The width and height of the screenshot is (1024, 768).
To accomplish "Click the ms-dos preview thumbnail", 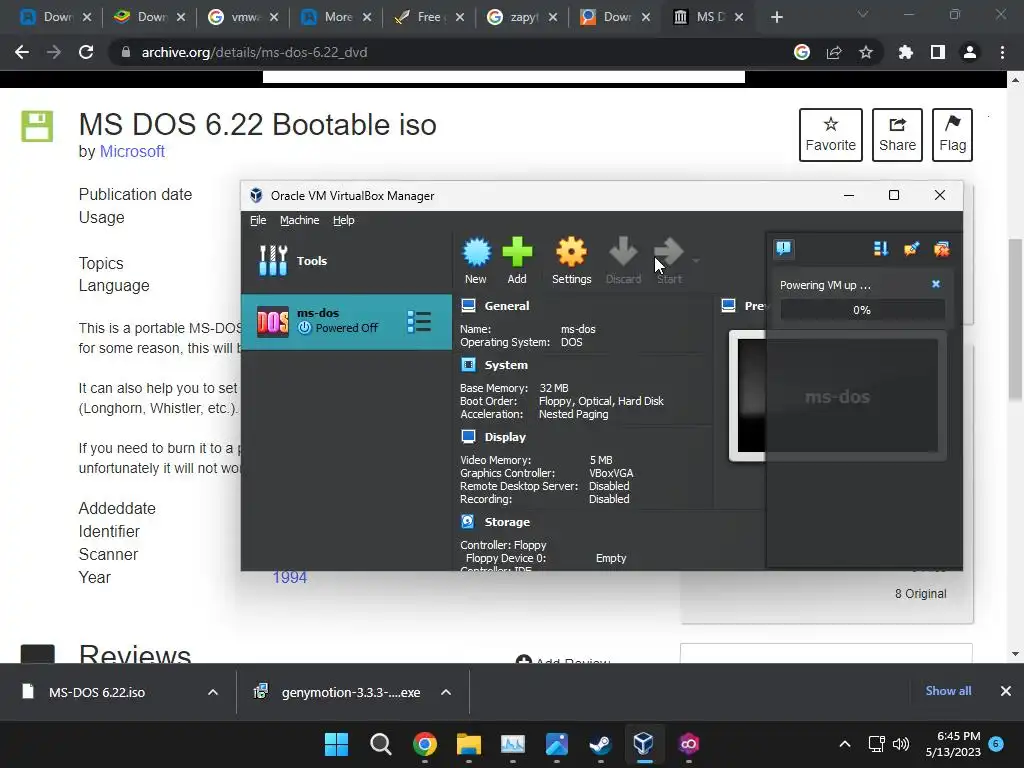I will pos(838,396).
